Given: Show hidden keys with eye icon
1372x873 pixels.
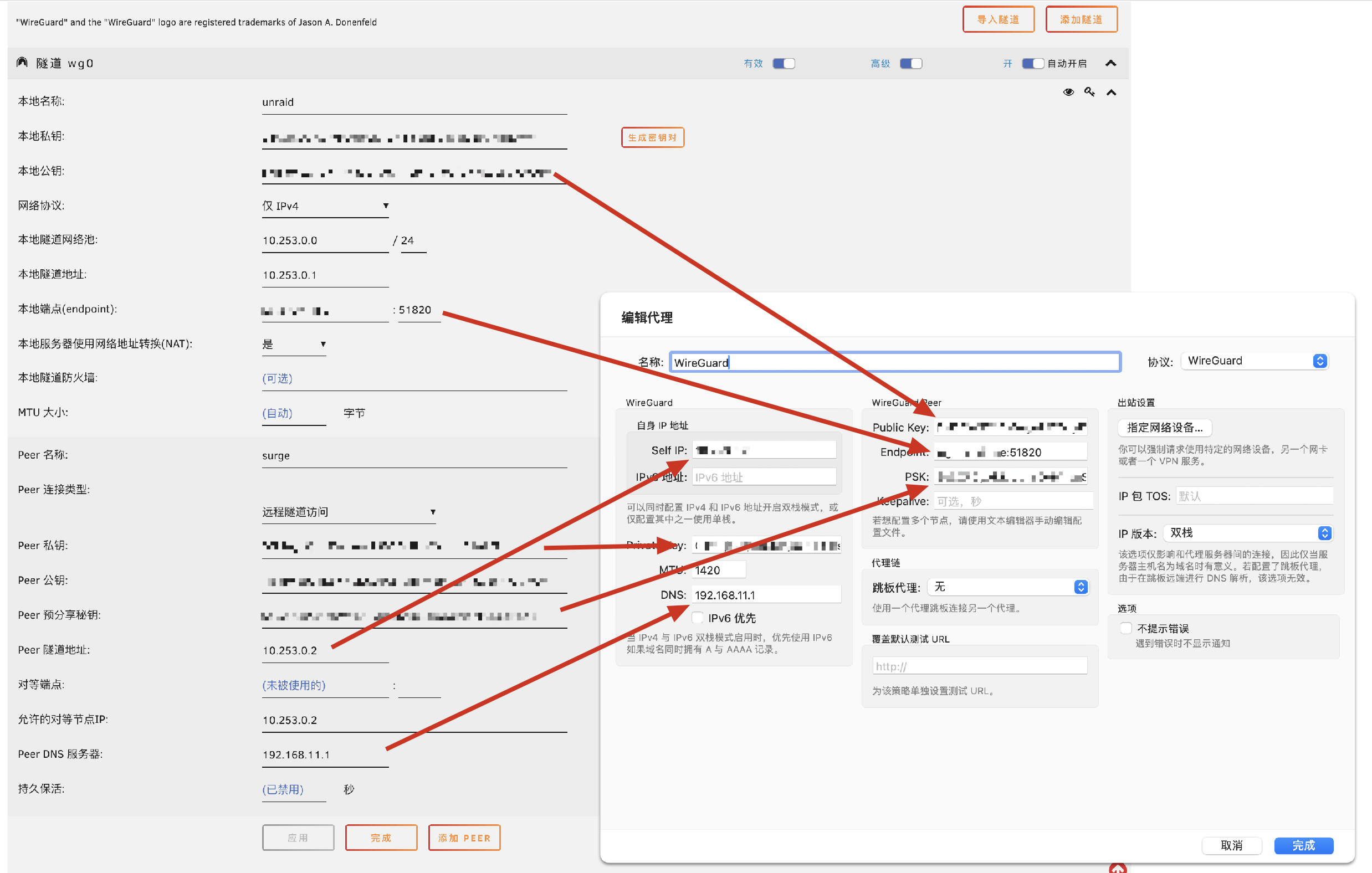Looking at the screenshot, I should tap(1068, 92).
